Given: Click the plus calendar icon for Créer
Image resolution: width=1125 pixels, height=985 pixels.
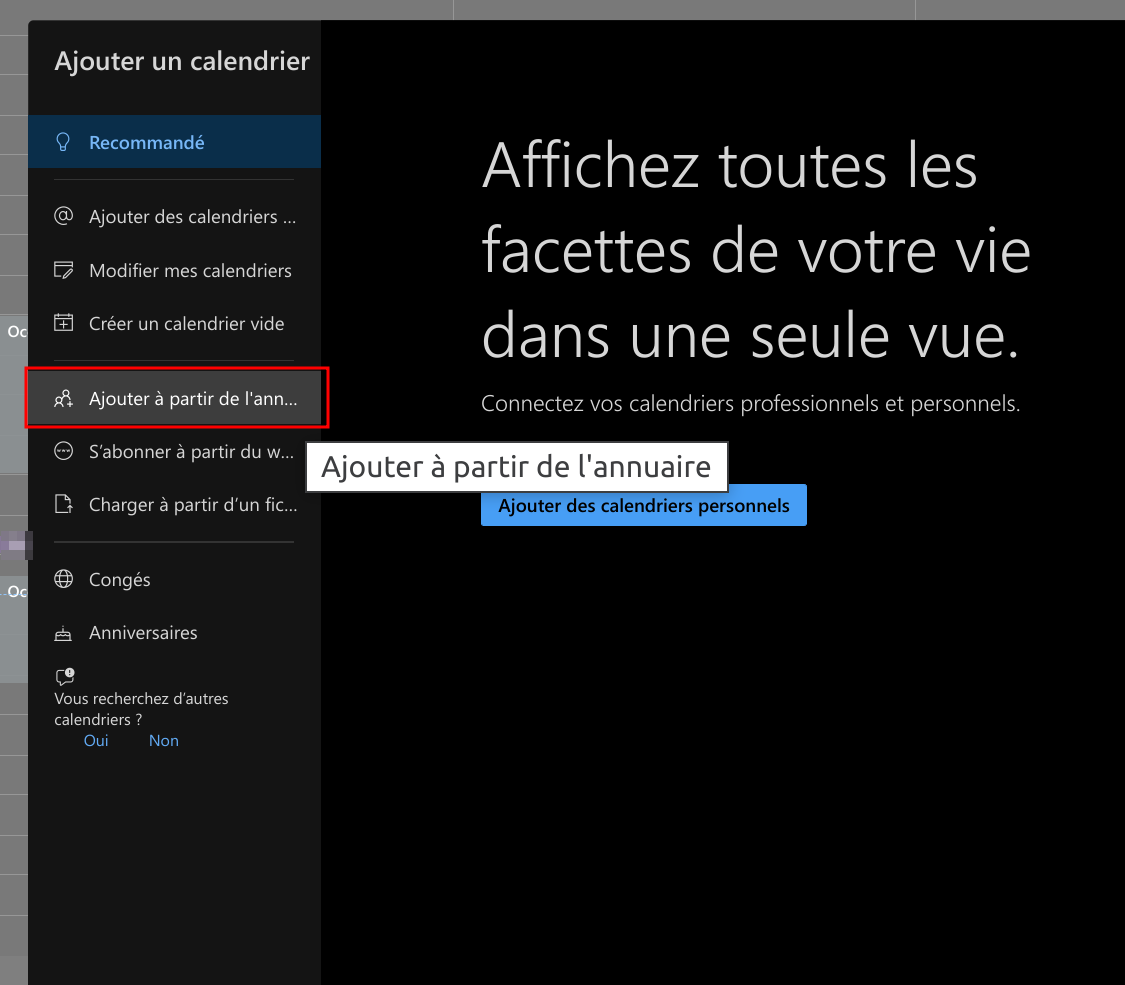Looking at the screenshot, I should point(64,323).
